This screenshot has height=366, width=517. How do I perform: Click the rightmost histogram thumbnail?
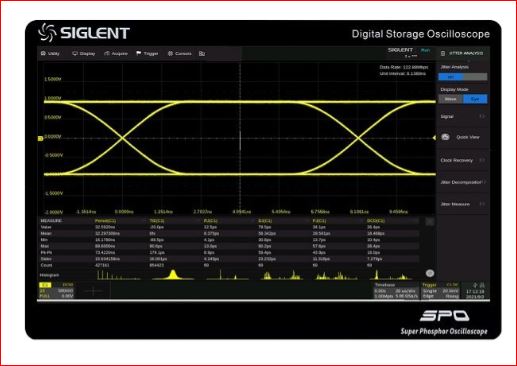point(391,275)
